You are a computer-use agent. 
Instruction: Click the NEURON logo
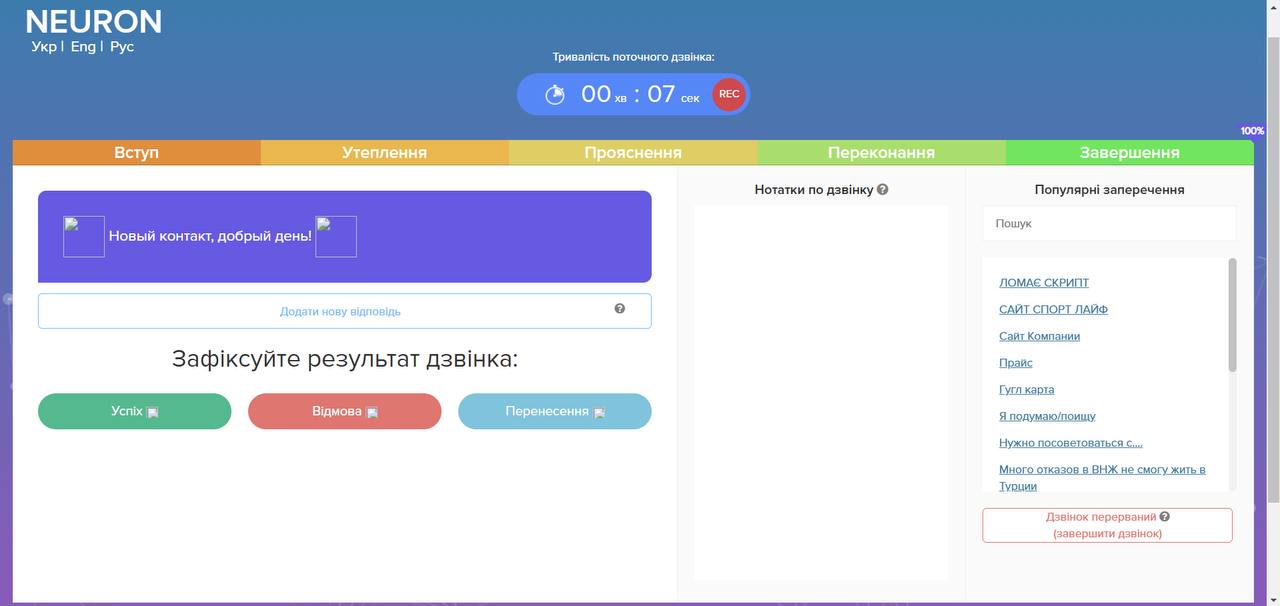[x=93, y=22]
